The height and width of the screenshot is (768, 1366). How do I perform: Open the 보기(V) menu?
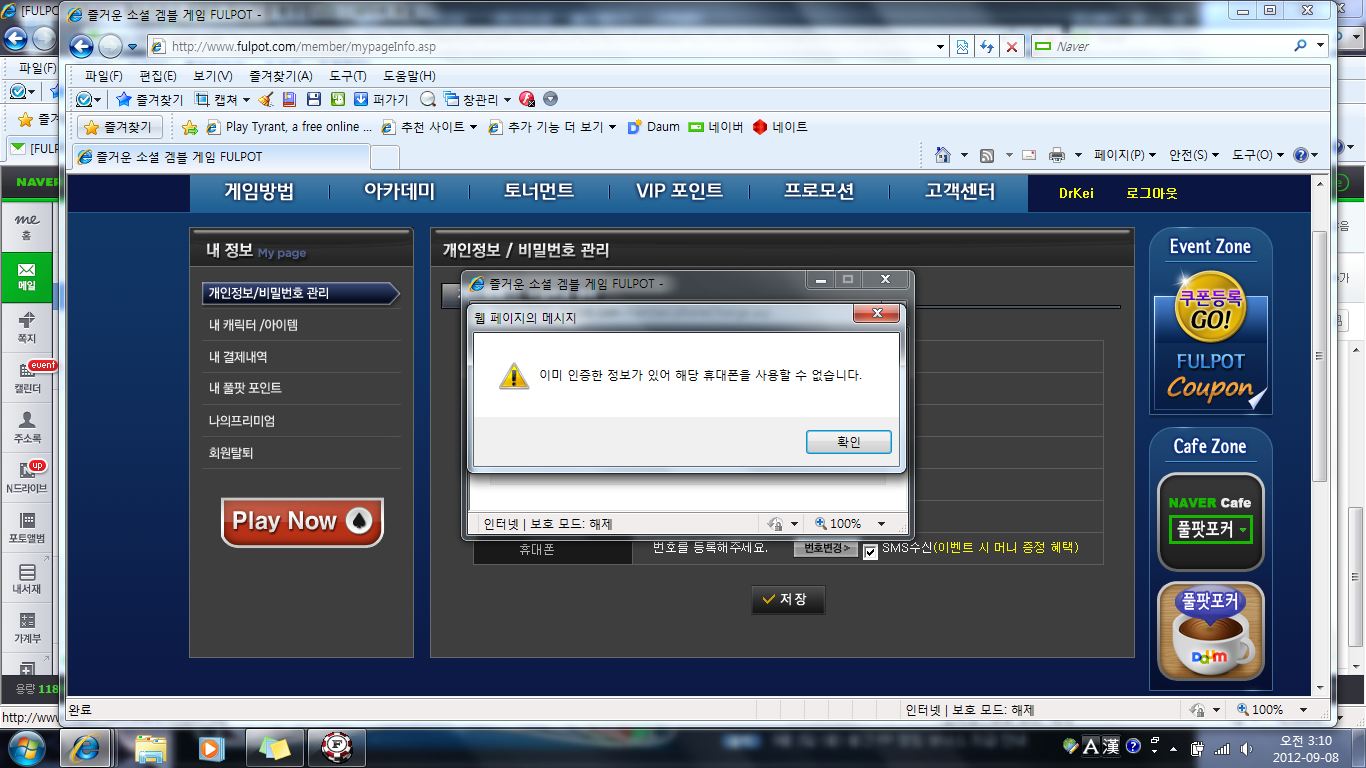[213, 76]
